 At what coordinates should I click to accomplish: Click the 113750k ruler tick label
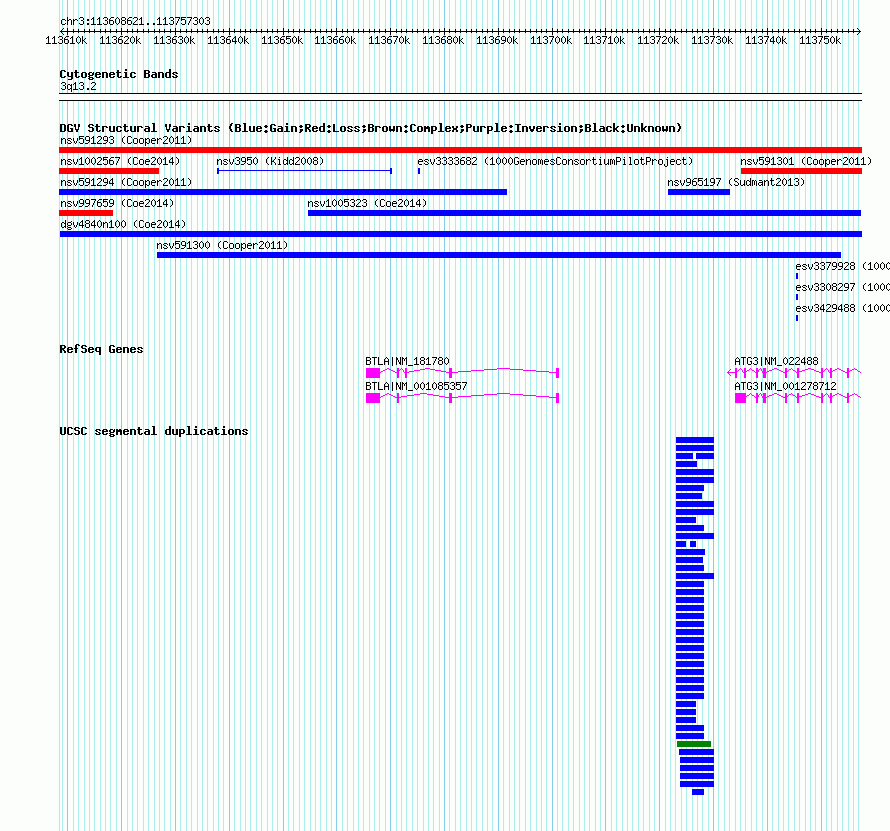coord(820,40)
